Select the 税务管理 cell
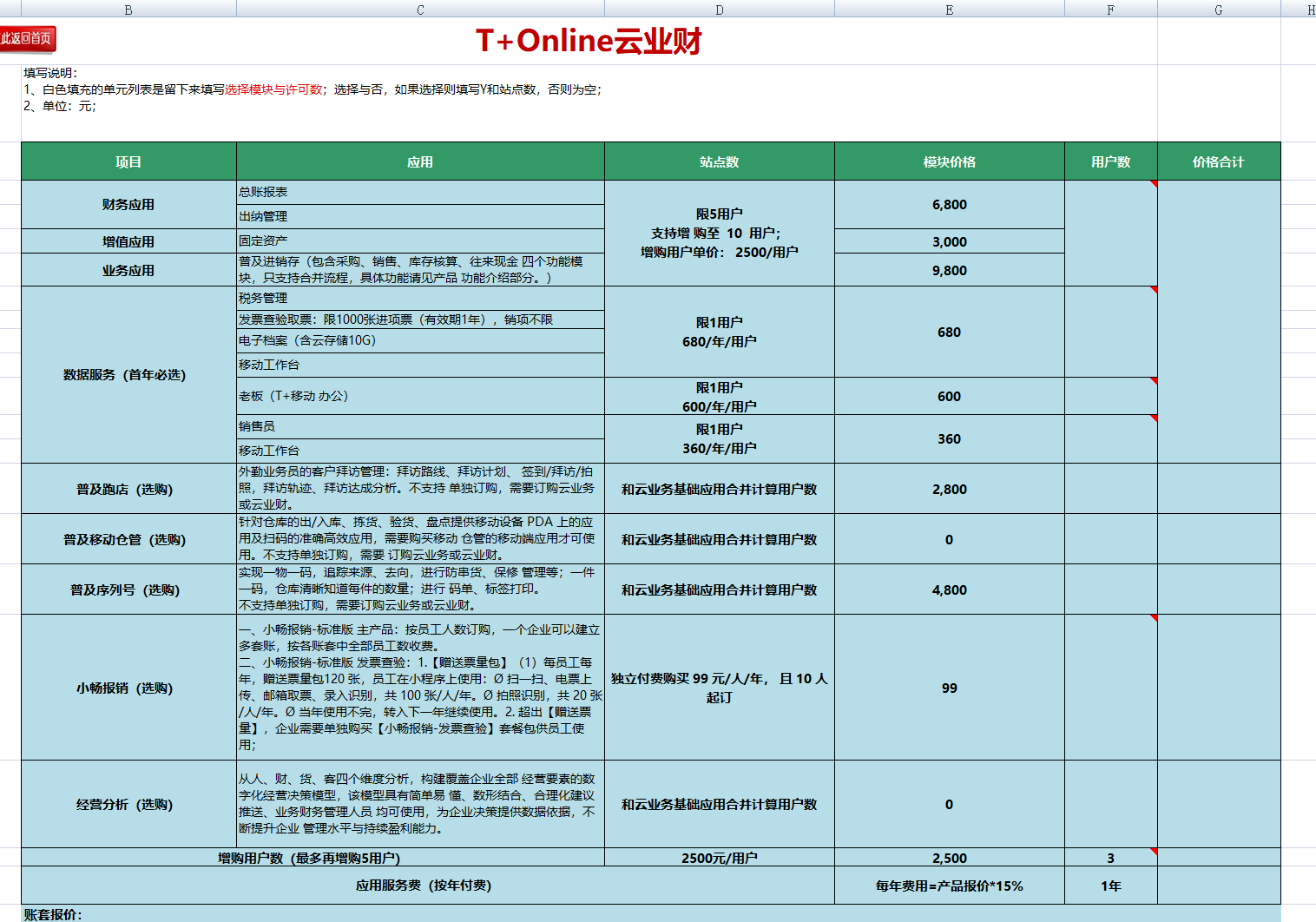 (x=420, y=299)
